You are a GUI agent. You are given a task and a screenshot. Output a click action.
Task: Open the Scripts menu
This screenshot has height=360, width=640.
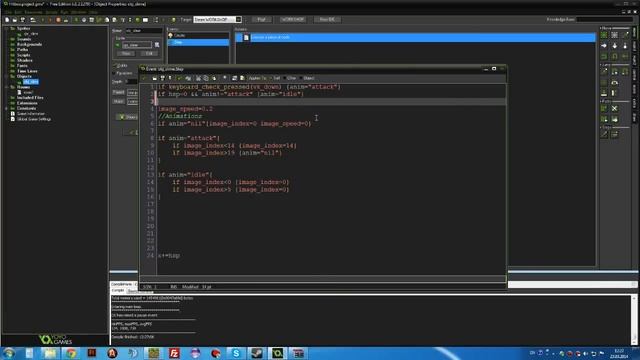51,12
